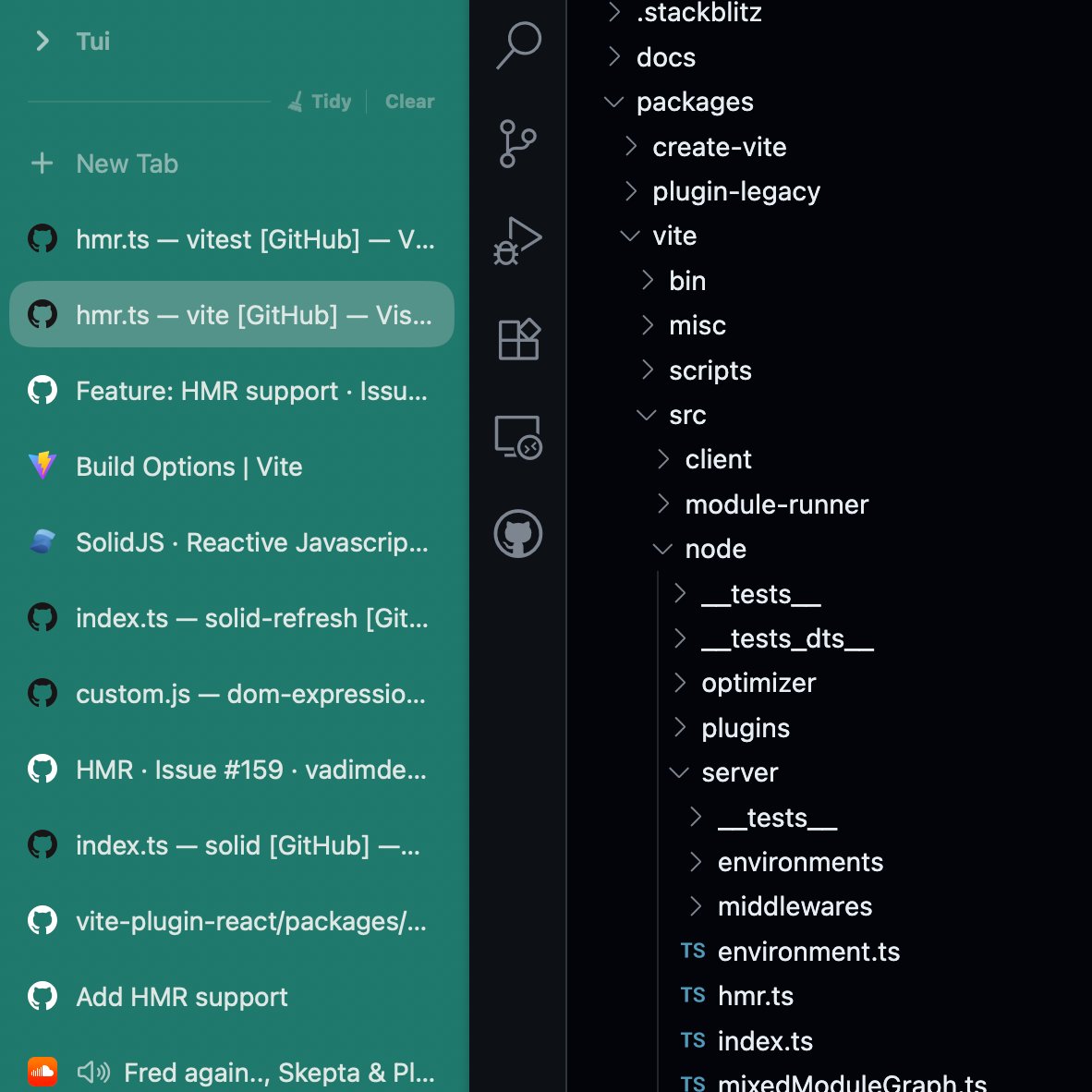Image resolution: width=1092 pixels, height=1092 pixels.
Task: Open the Run and Debug view
Action: pos(517,242)
